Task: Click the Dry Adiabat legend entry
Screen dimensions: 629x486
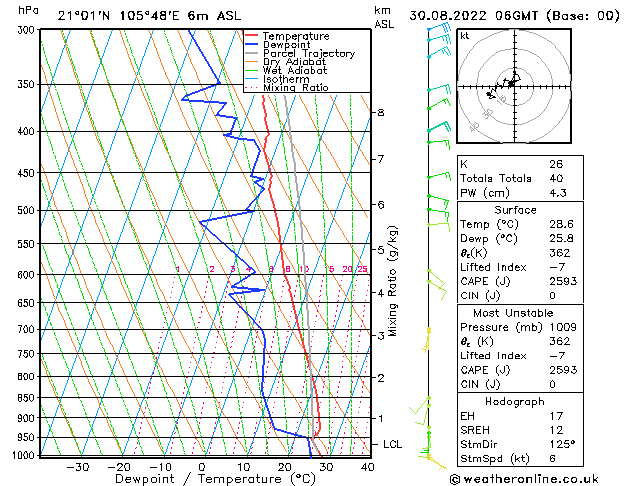Action: point(294,62)
